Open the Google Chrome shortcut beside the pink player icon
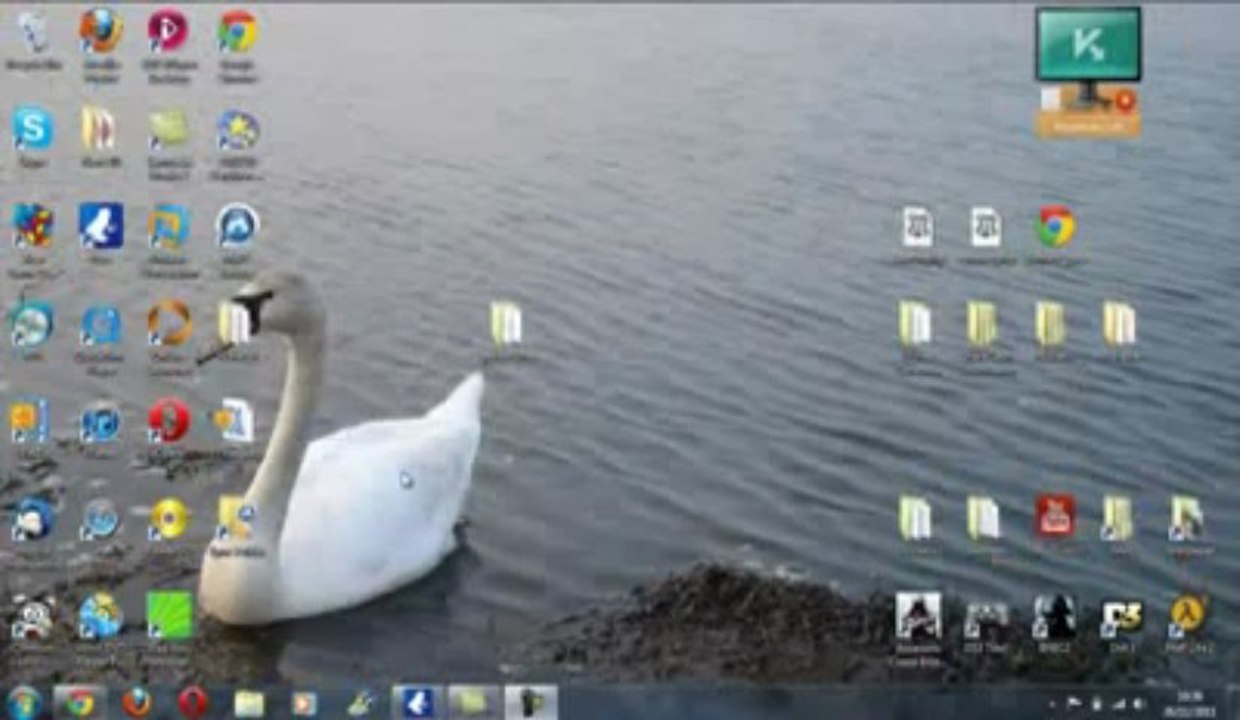1240x720 pixels. click(238, 31)
